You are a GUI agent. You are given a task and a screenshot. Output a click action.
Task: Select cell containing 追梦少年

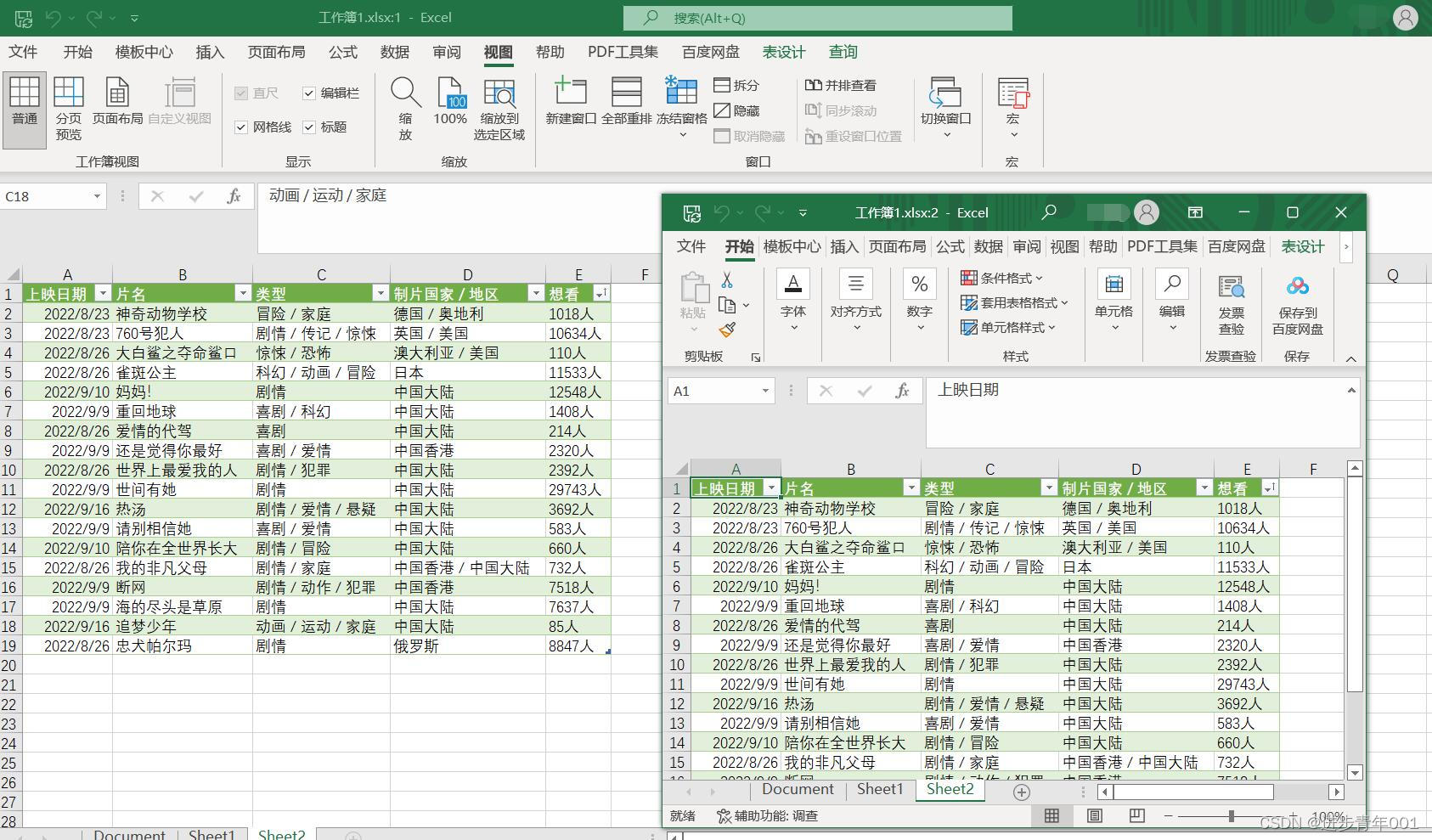click(182, 626)
